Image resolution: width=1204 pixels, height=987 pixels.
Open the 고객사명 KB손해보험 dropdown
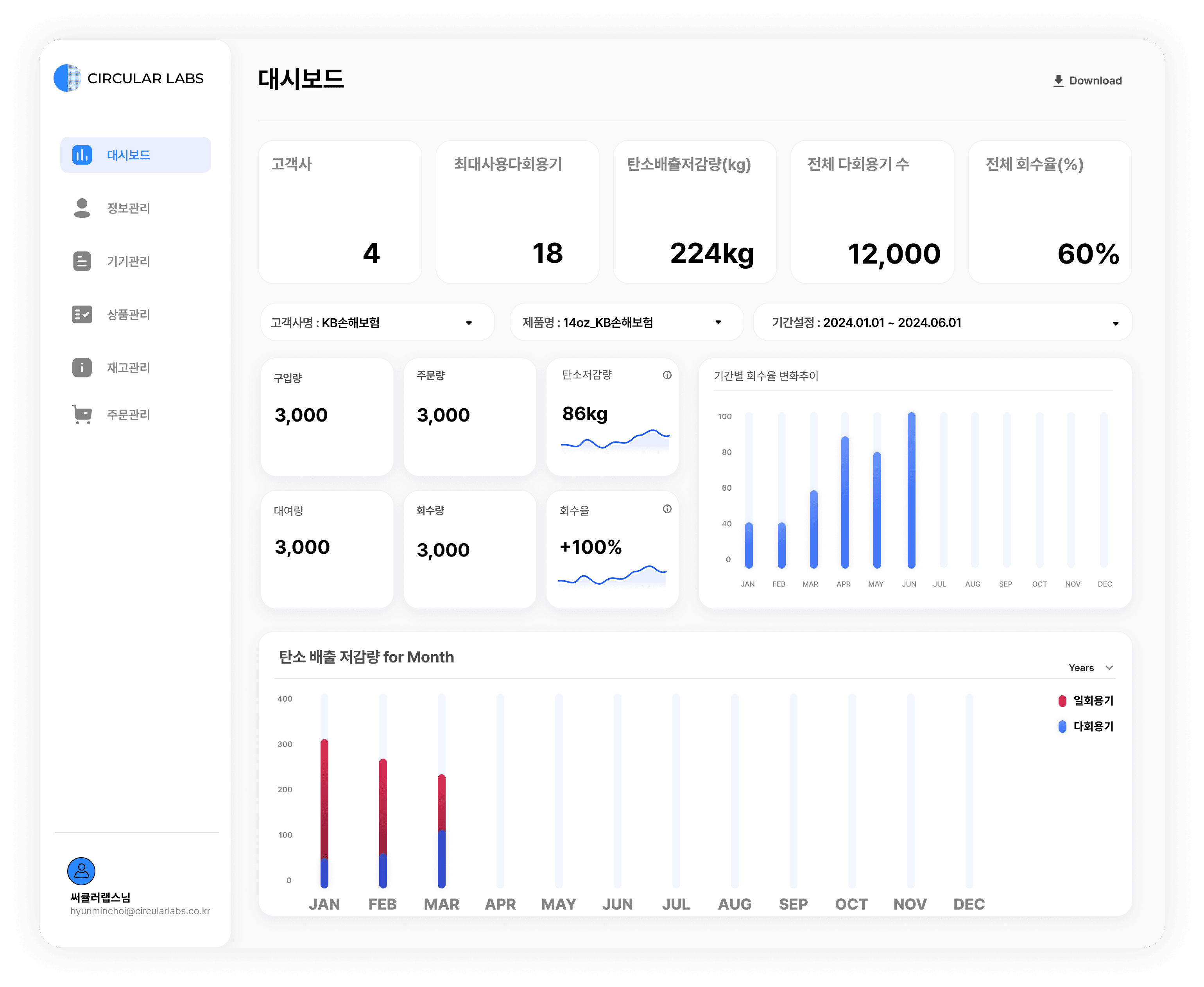tap(377, 322)
